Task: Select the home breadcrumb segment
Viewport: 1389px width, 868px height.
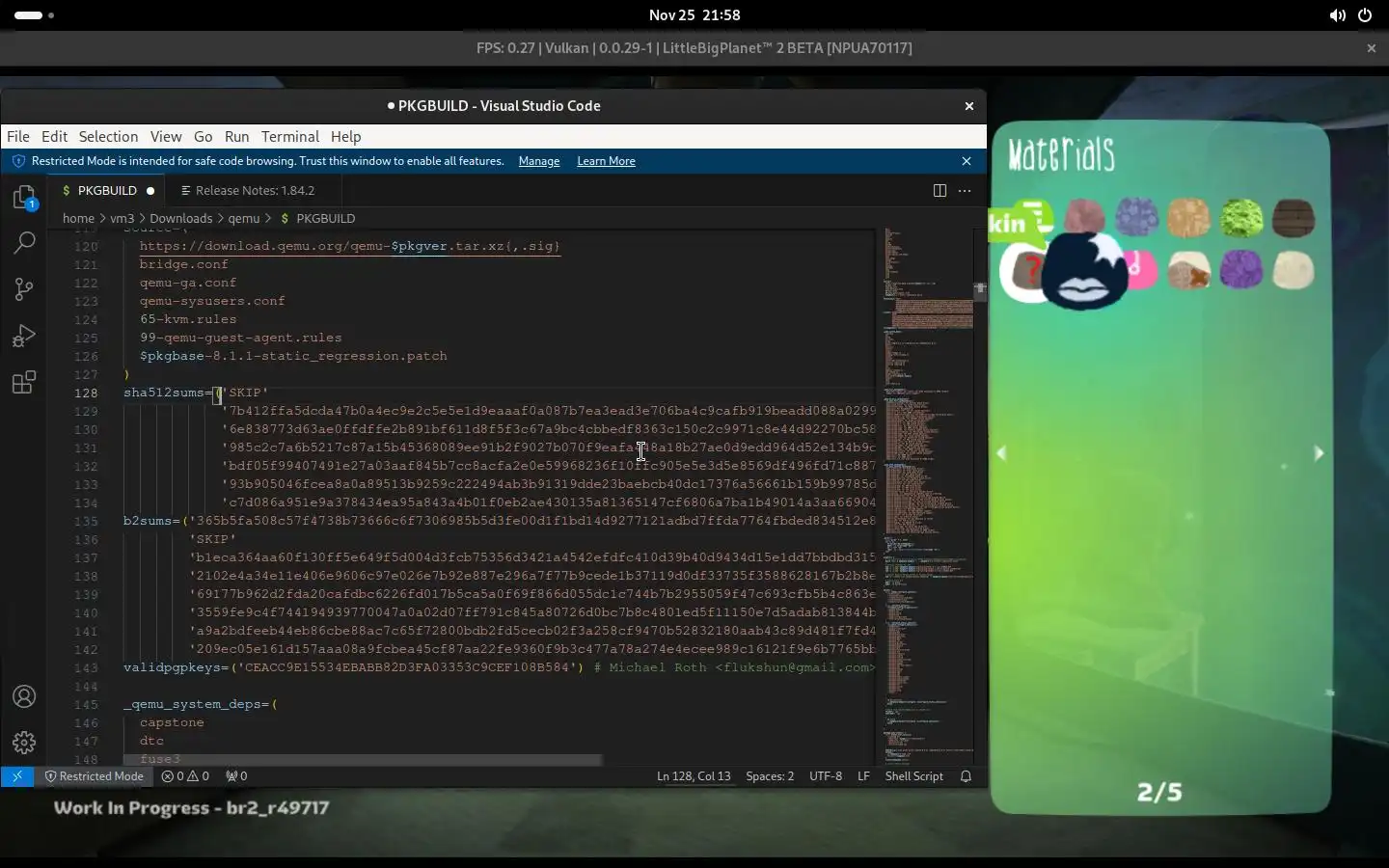Action: 78,219
